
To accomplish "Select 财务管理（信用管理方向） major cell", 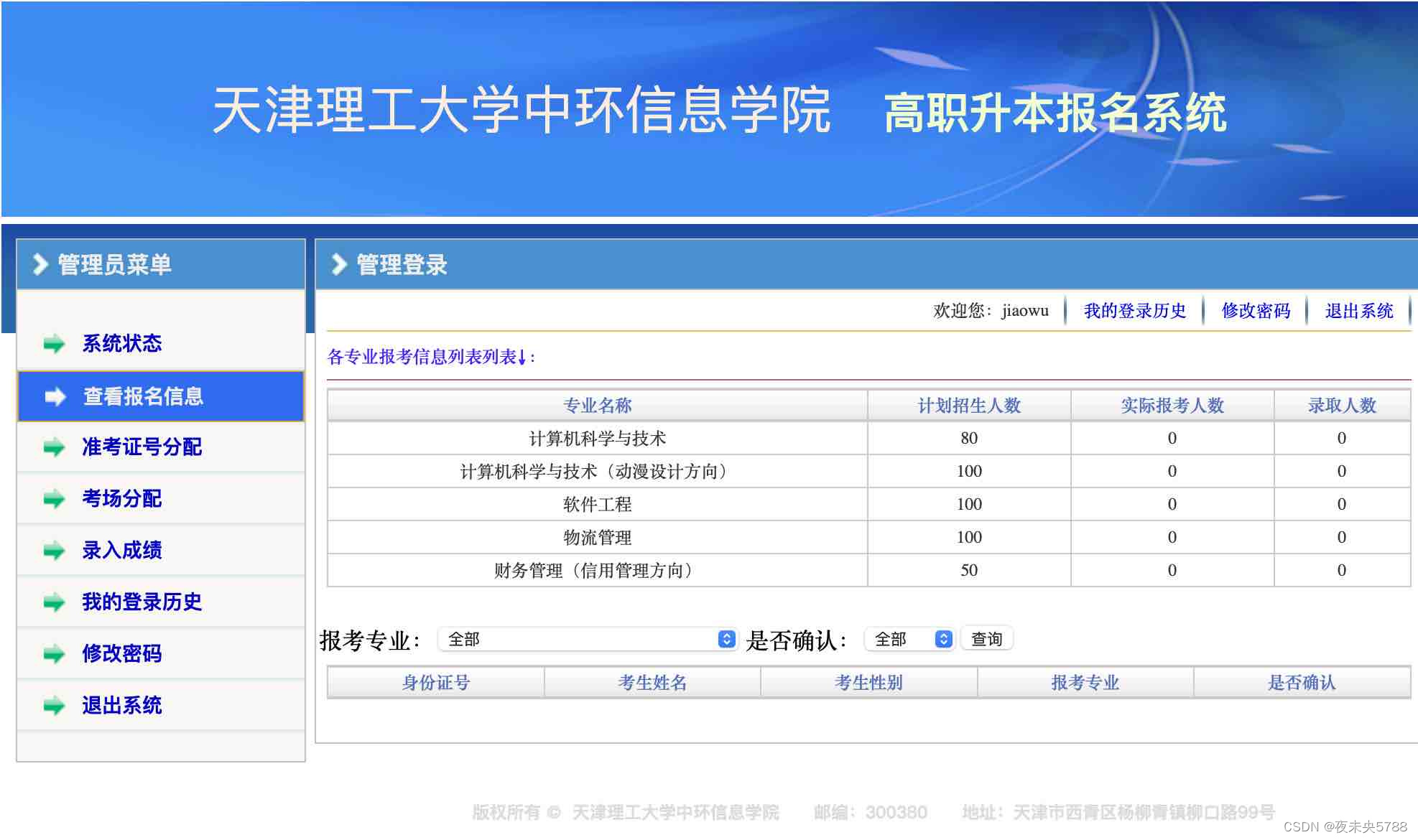I will tap(597, 570).
